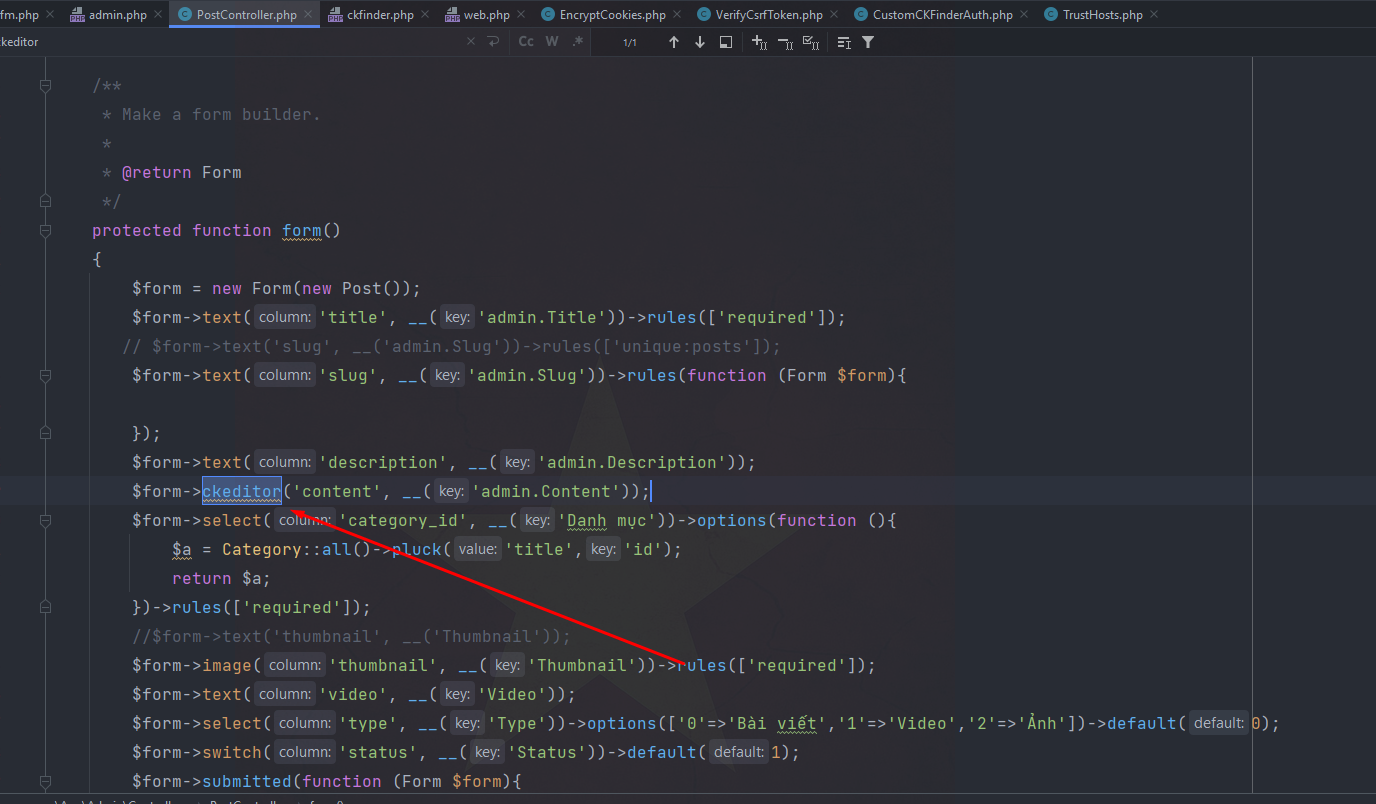This screenshot has height=804, width=1376.
Task: Close the TrustHosts.php tab
Action: (x=1153, y=15)
